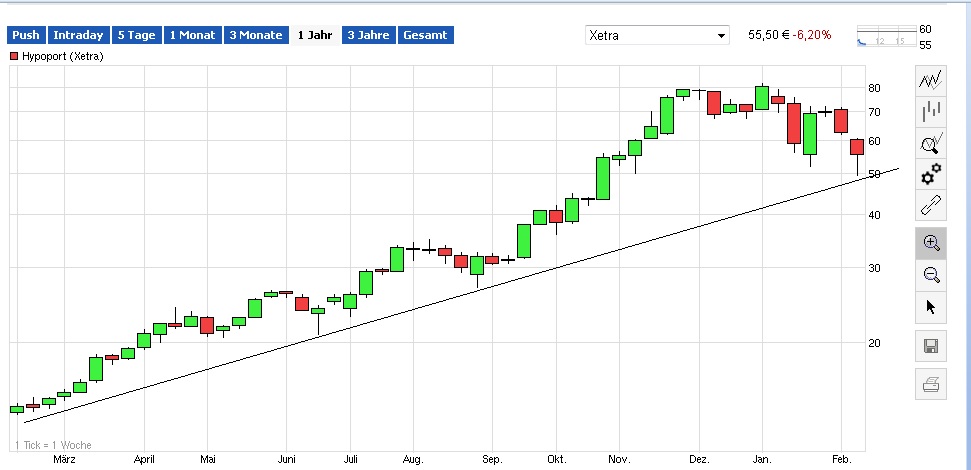Screen dimensions: 971x470
Task: Switch to 3 Jahre time range
Action: click(x=367, y=35)
